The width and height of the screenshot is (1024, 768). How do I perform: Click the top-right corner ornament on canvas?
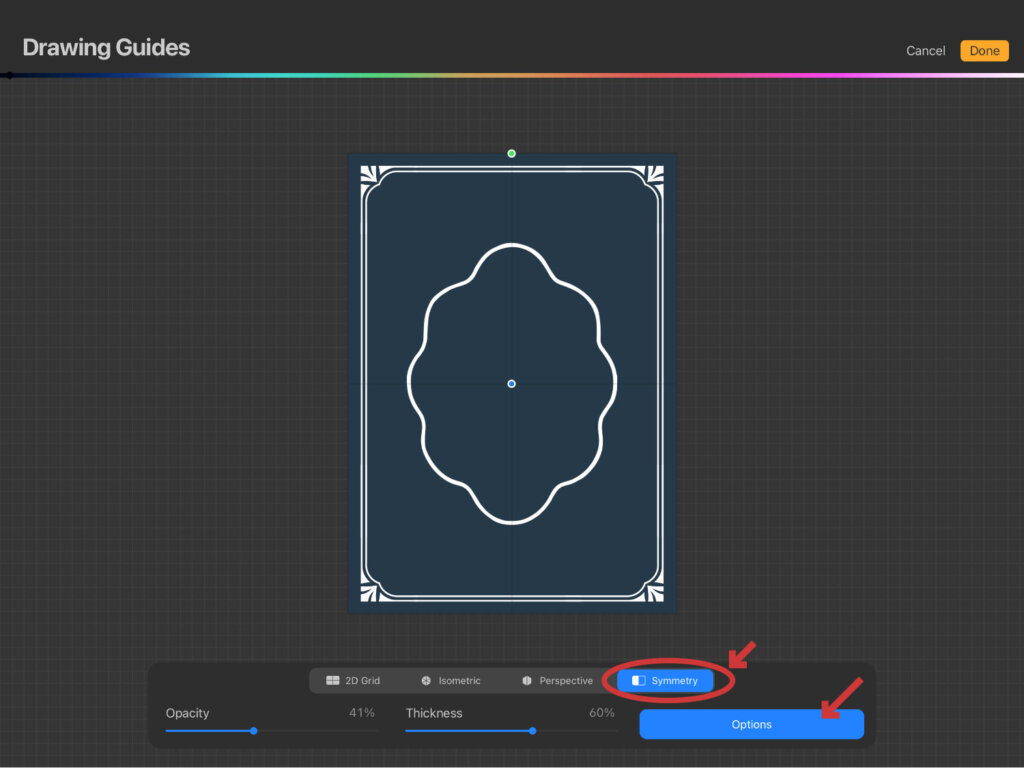pyautogui.click(x=655, y=174)
